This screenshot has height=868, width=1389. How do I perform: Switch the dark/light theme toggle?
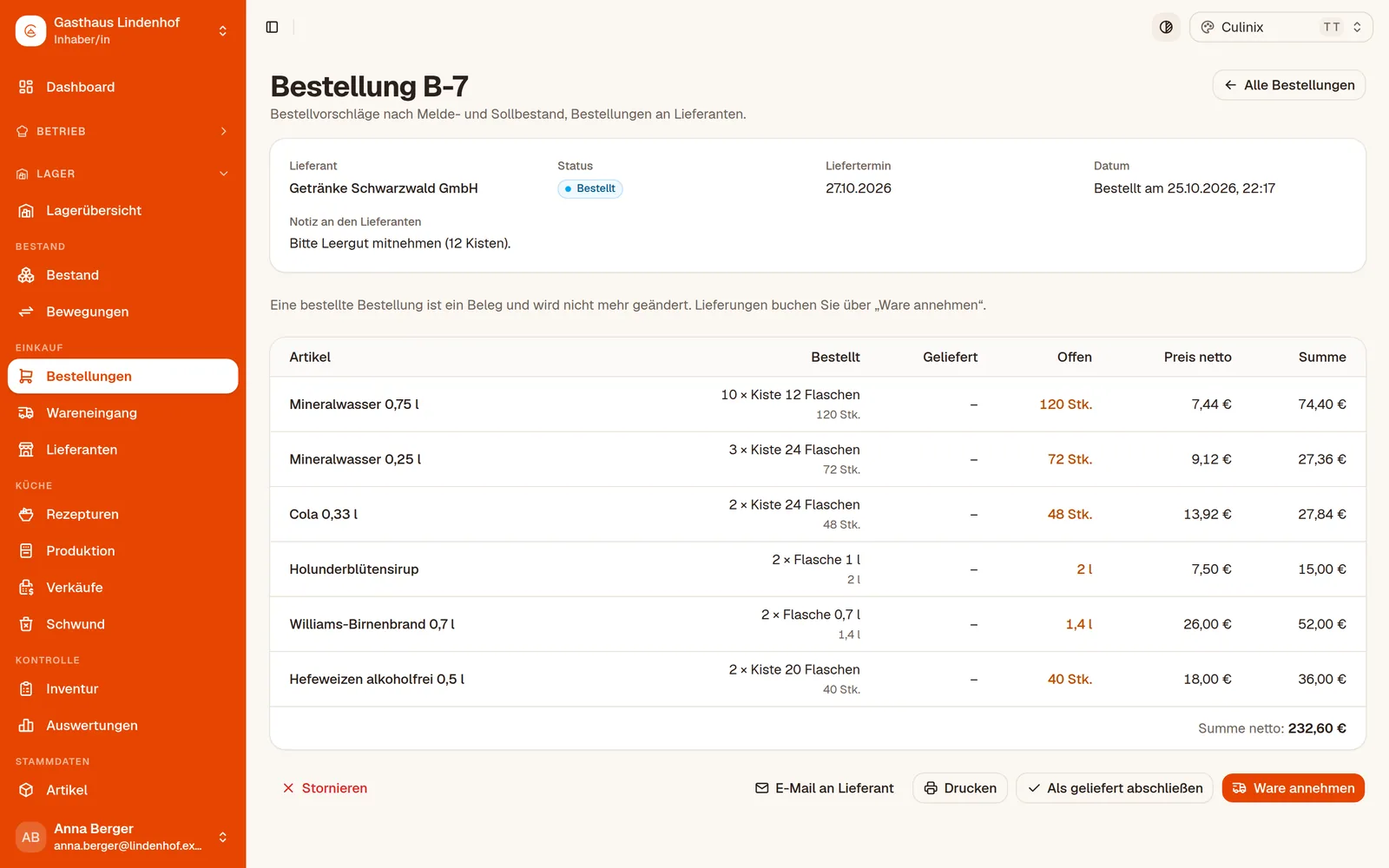coord(1166,27)
